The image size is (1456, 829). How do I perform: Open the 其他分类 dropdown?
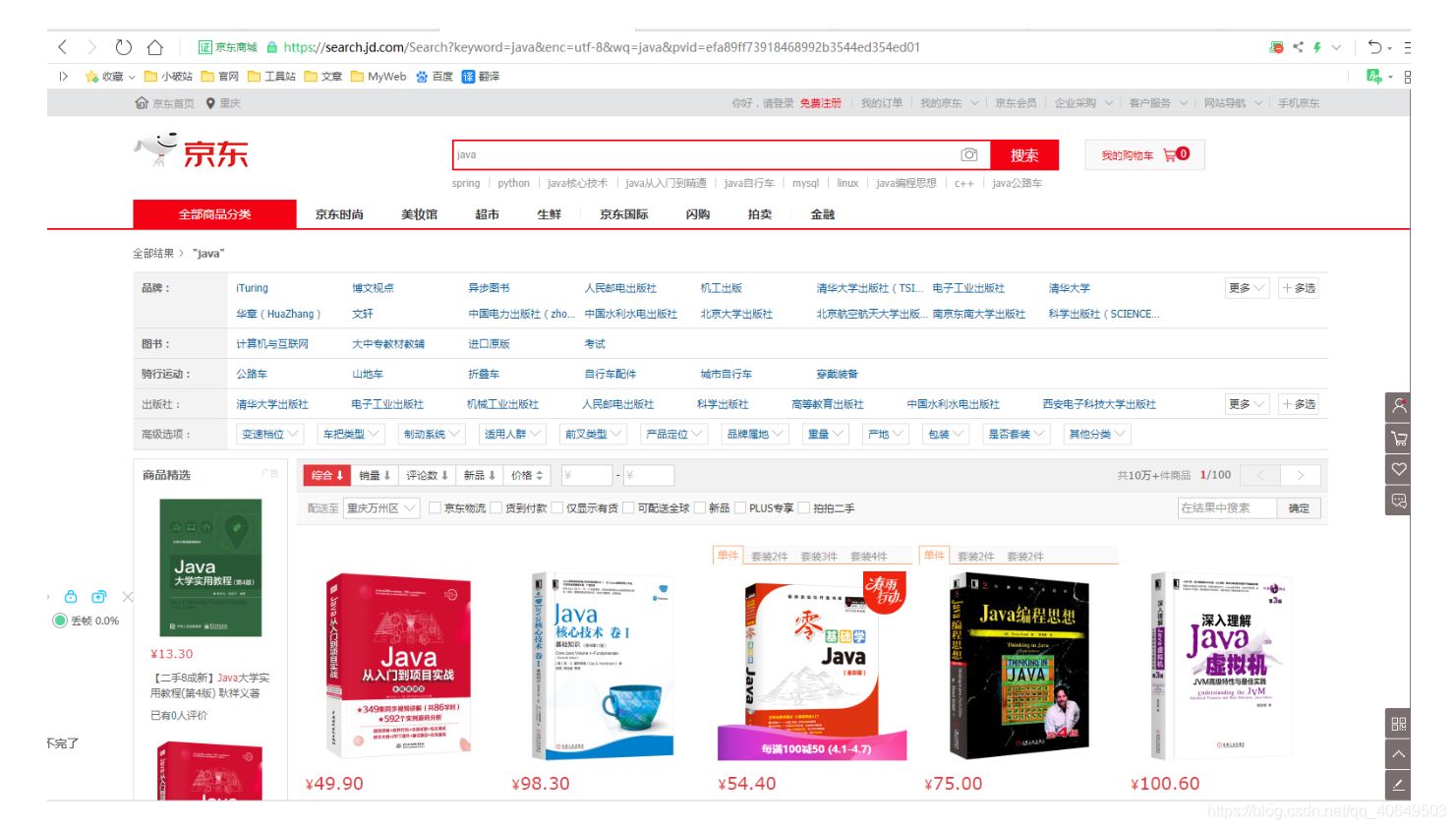[1096, 434]
